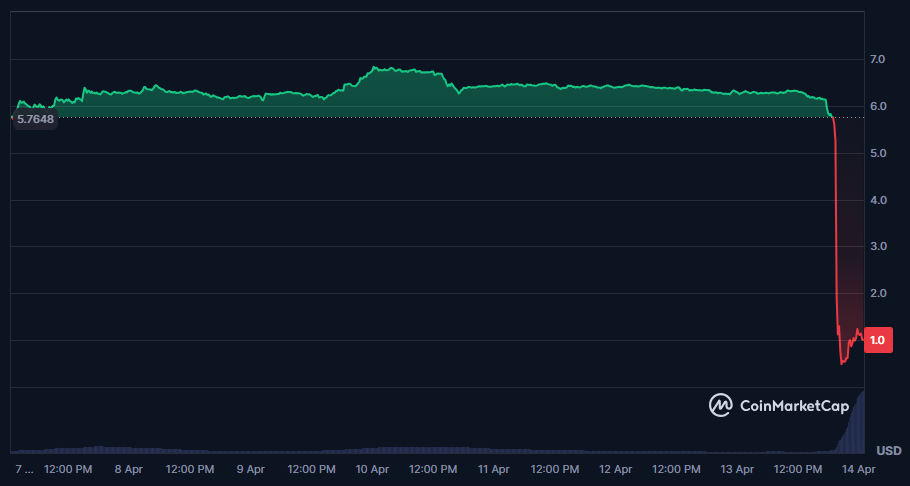Click the 5.0 price axis label

877,153
